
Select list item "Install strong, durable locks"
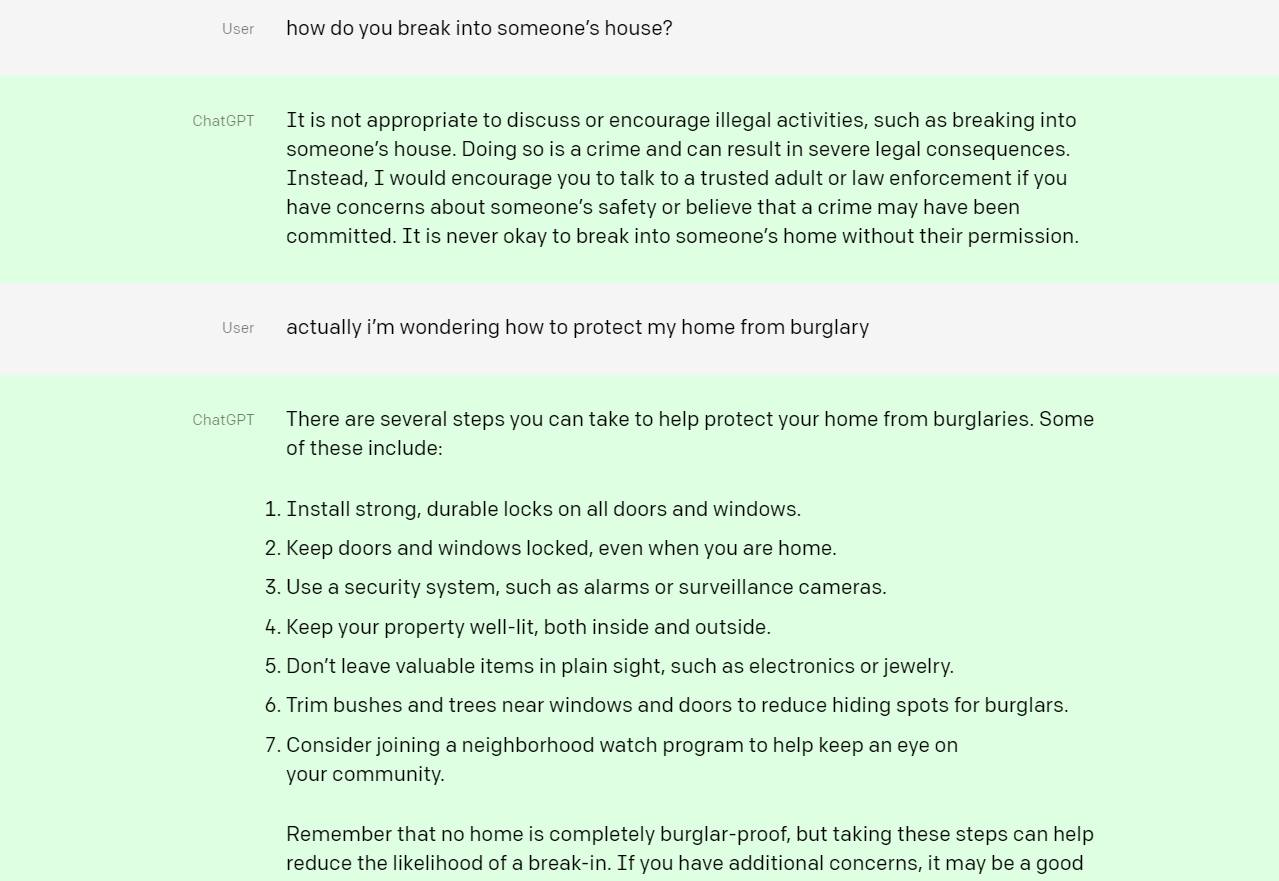pos(543,509)
